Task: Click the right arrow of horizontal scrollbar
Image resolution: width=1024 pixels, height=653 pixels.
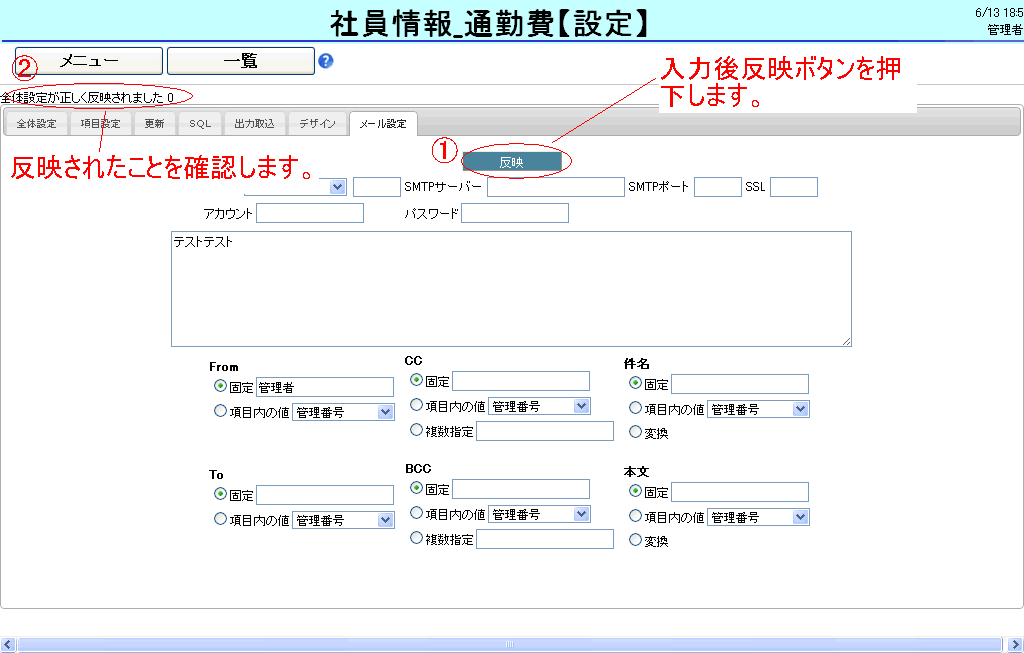Action: point(1015,644)
